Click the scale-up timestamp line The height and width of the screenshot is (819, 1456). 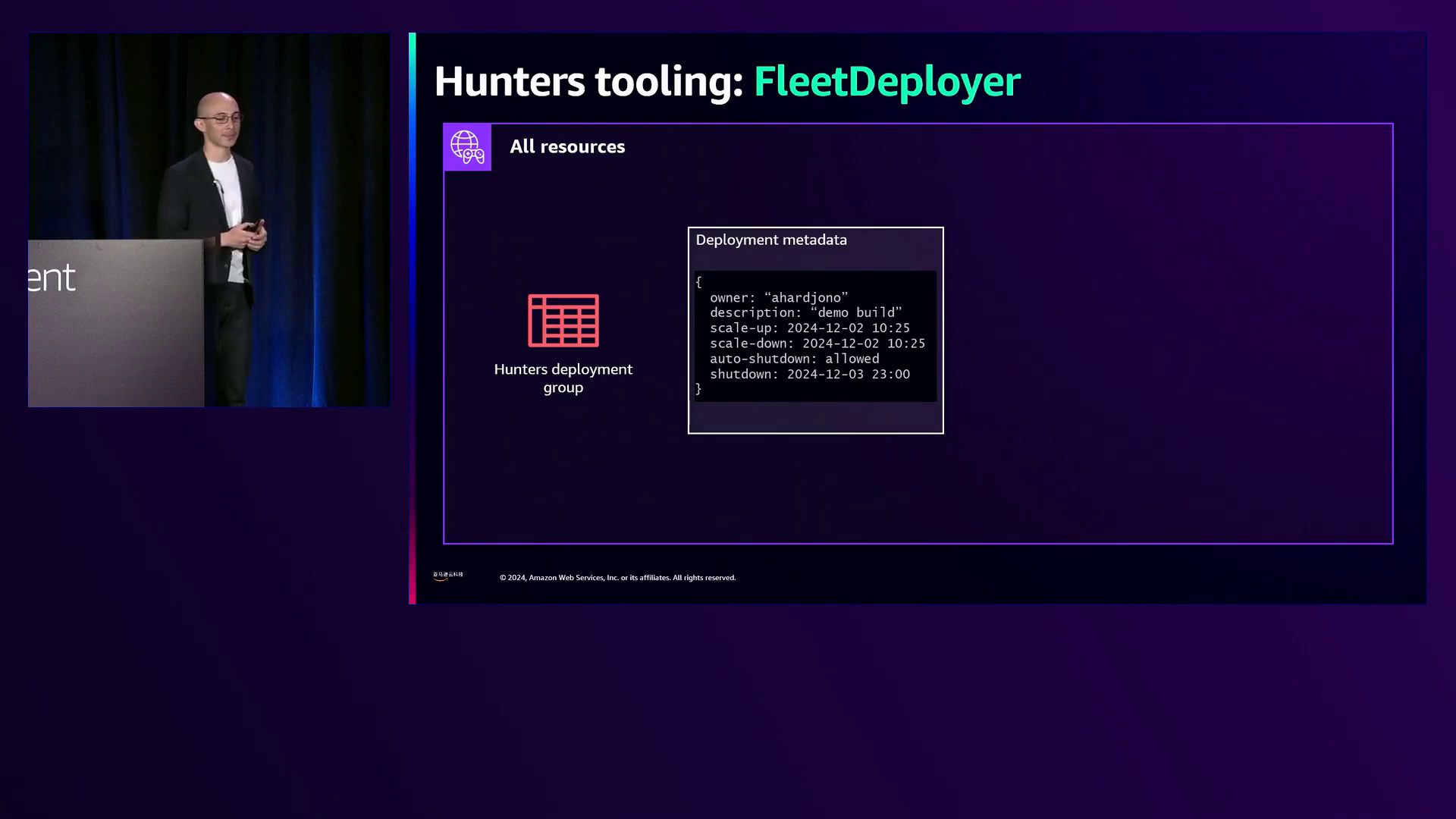coord(809,328)
